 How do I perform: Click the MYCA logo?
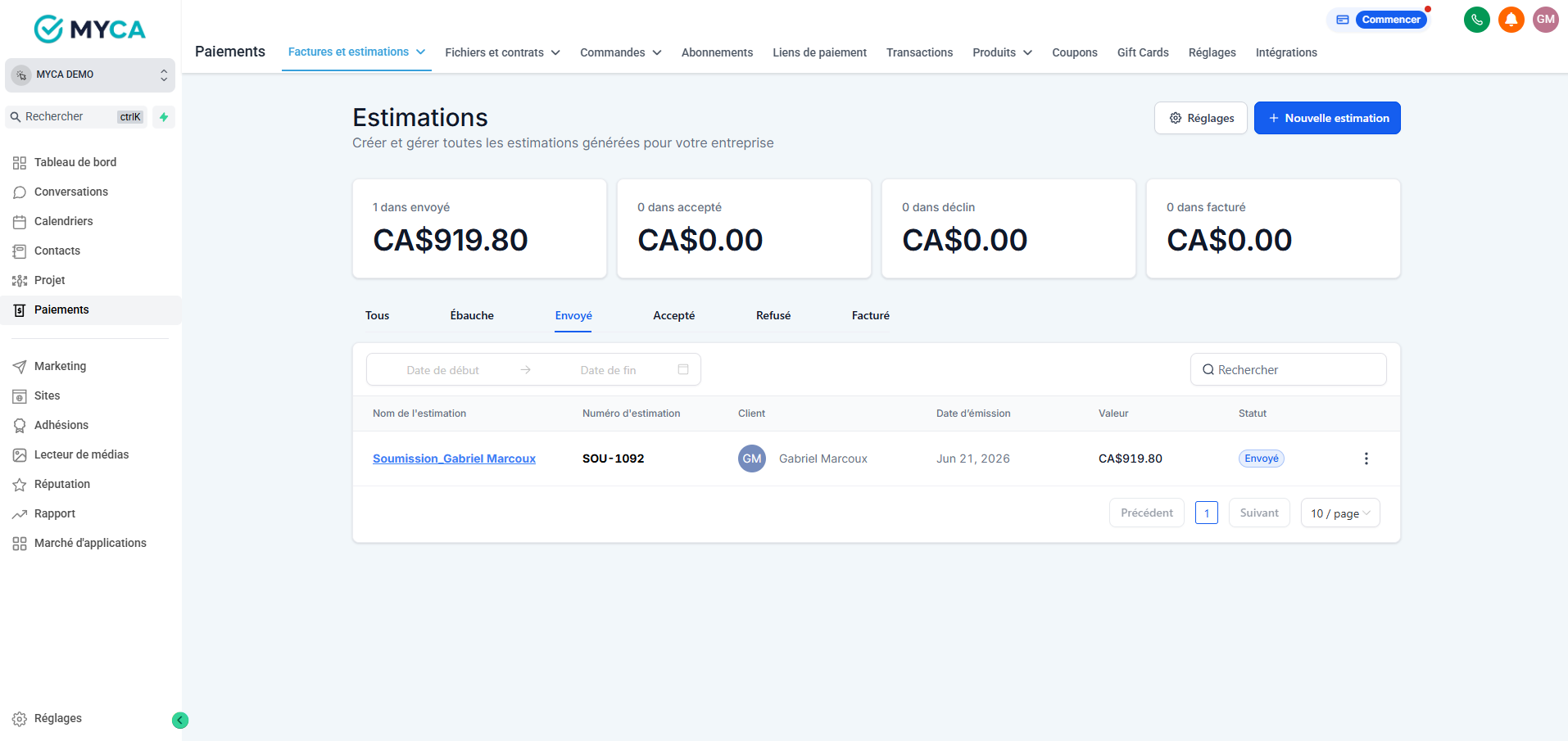pyautogui.click(x=89, y=29)
